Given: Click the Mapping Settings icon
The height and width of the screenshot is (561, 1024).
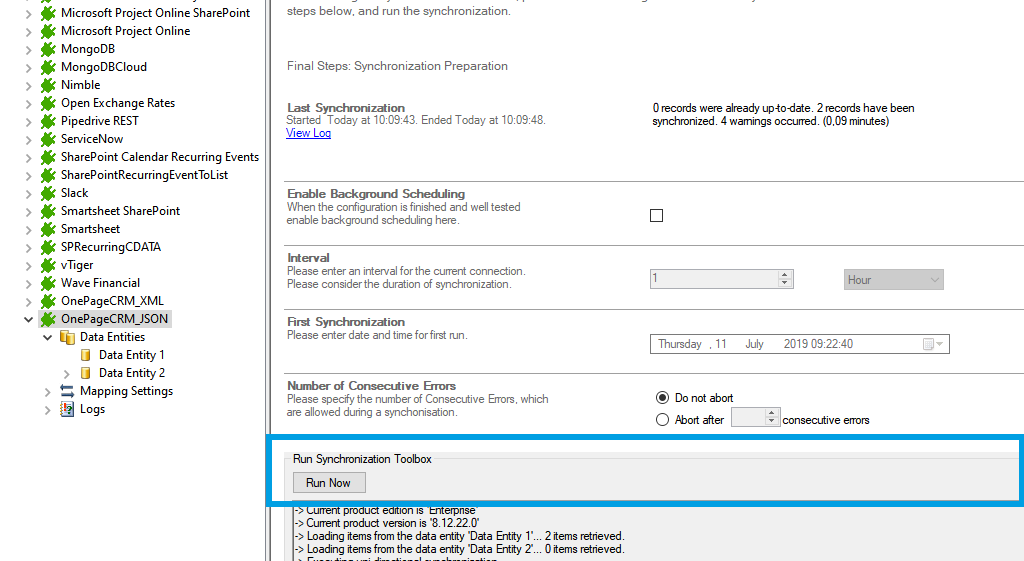Looking at the screenshot, I should (x=67, y=391).
